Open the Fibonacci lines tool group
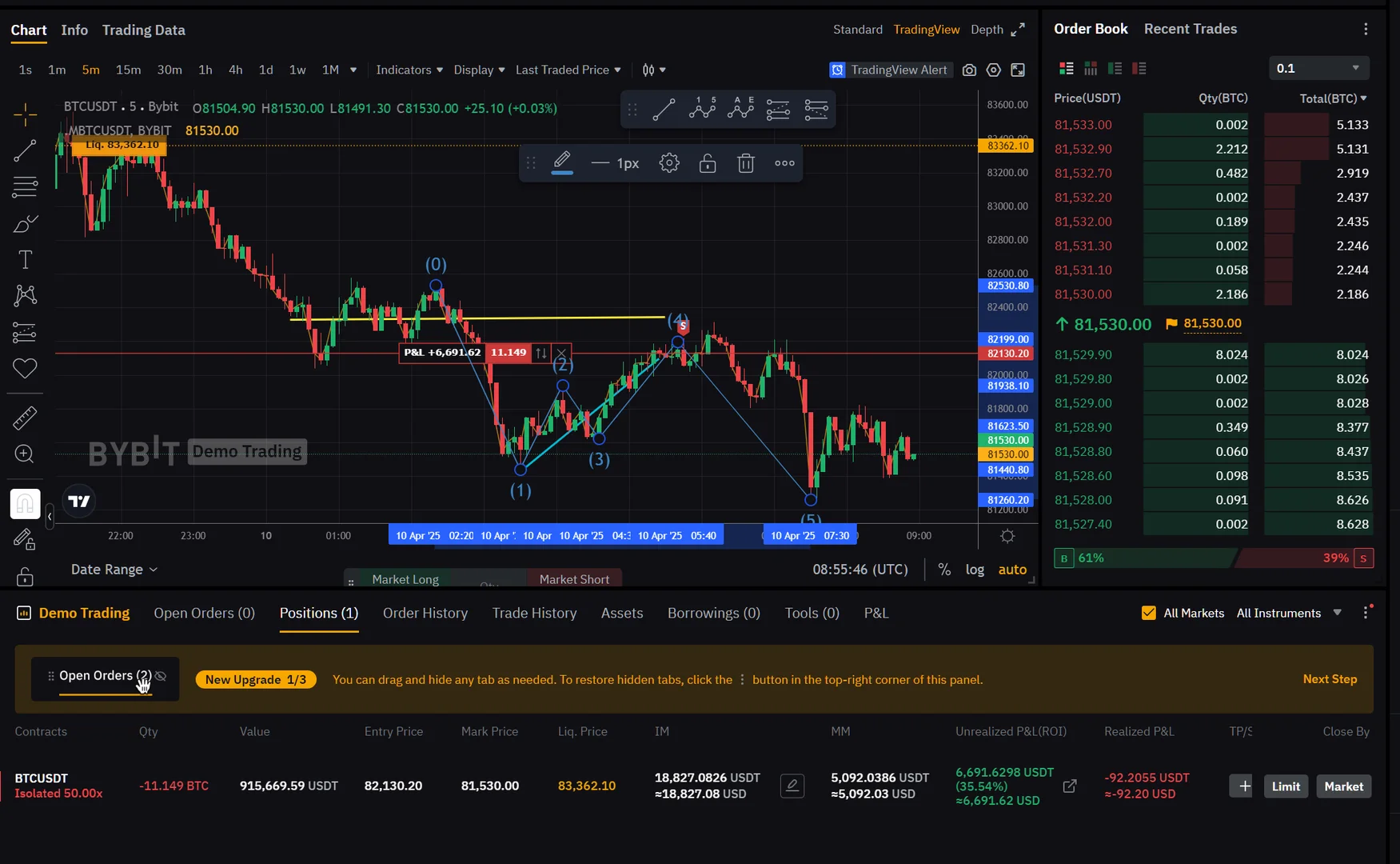 25,186
